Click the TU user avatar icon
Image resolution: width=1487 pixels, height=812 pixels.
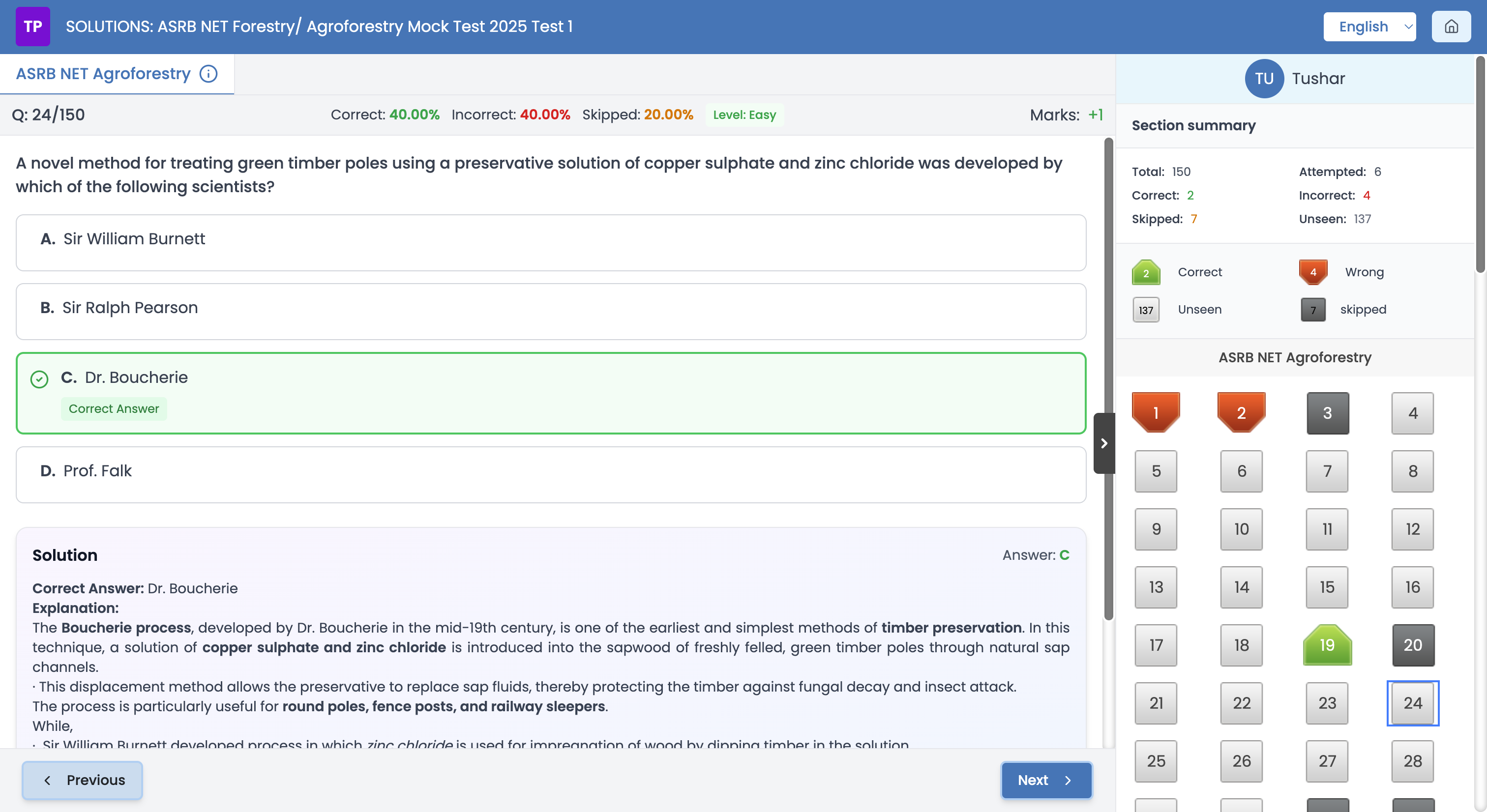coord(1264,79)
